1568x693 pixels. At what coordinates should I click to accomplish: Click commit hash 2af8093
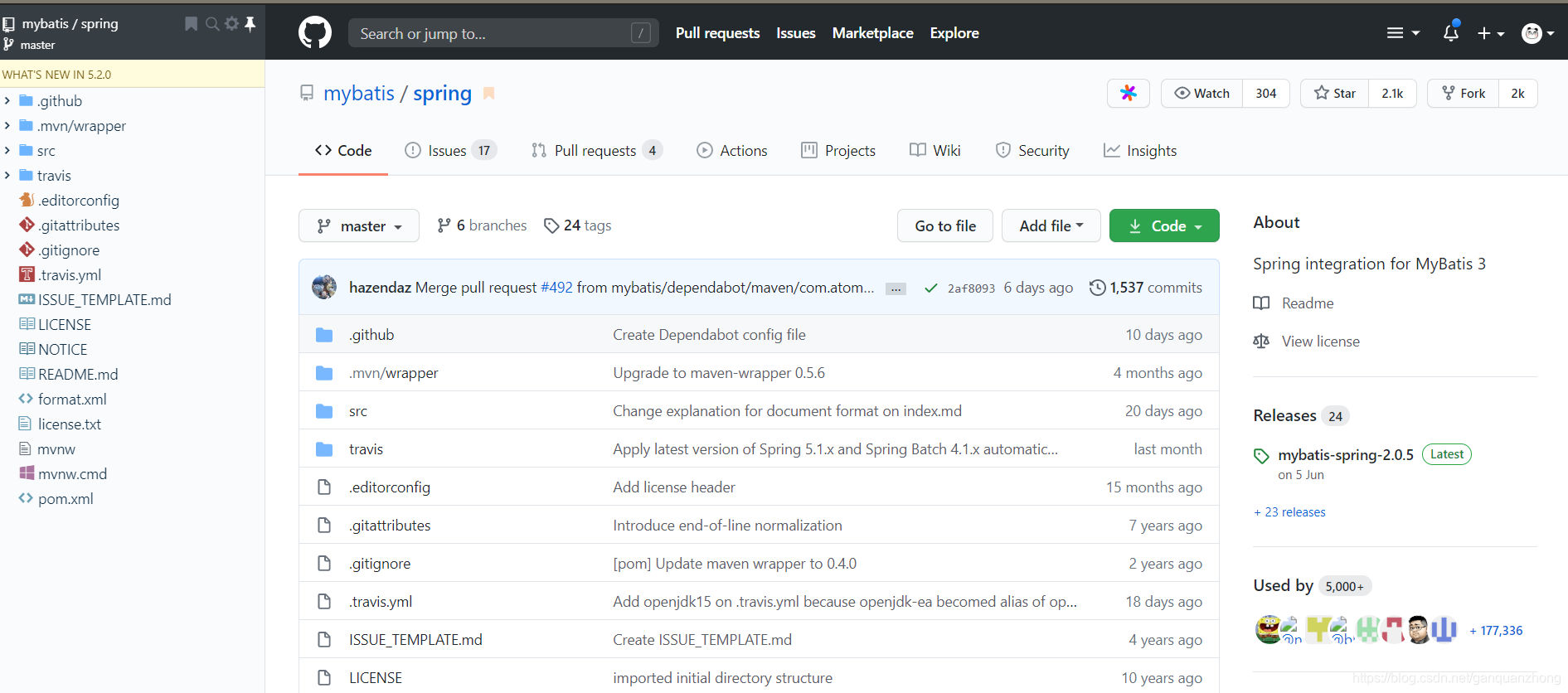point(971,288)
